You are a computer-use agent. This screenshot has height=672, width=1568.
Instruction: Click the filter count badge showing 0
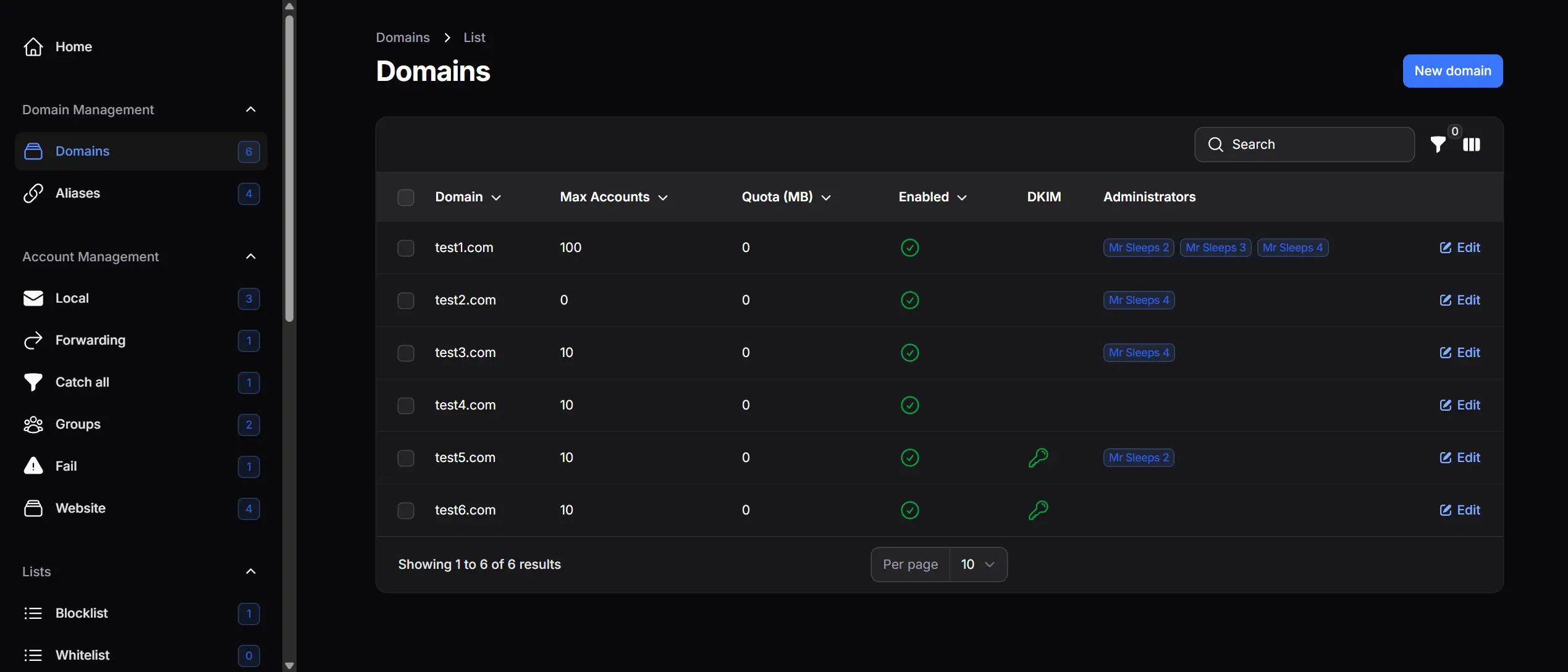[1455, 131]
